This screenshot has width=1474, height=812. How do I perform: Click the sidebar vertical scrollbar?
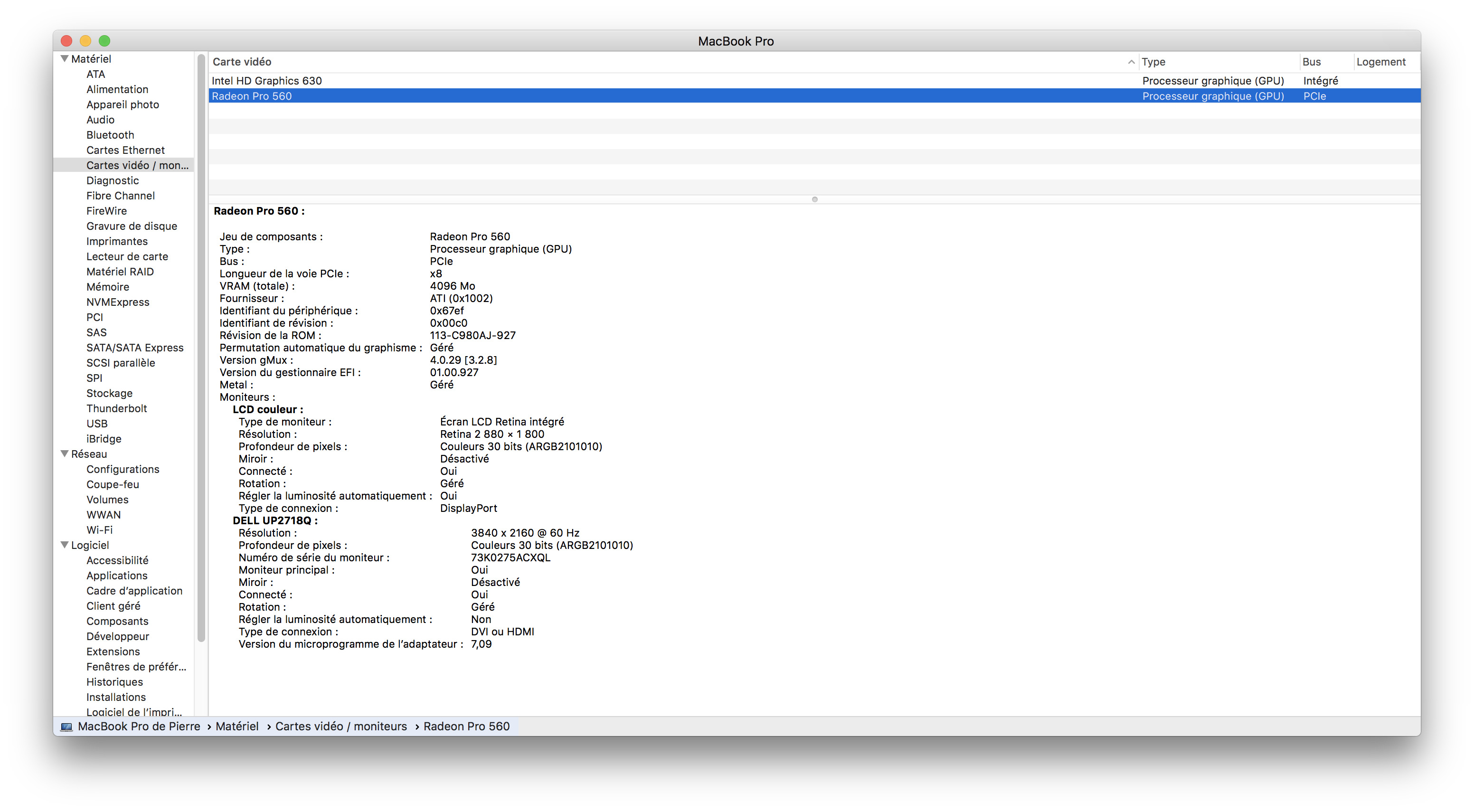pos(201,349)
